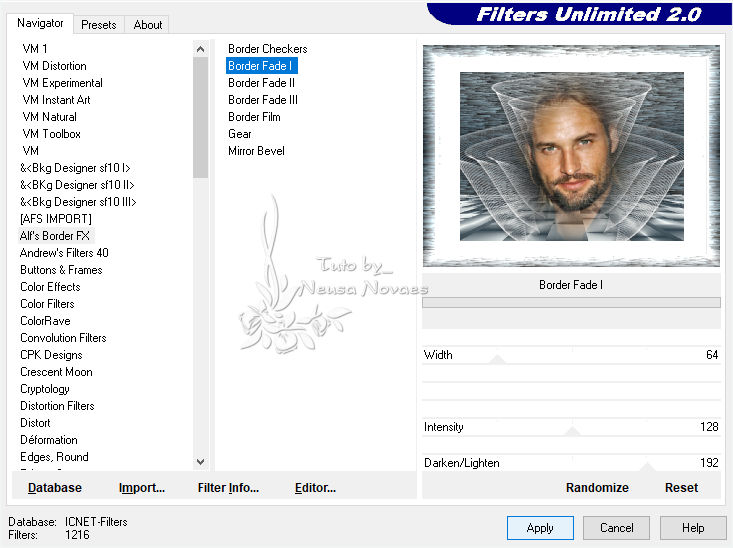Select Crescent Moon category
This screenshot has width=733, height=548.
56,372
